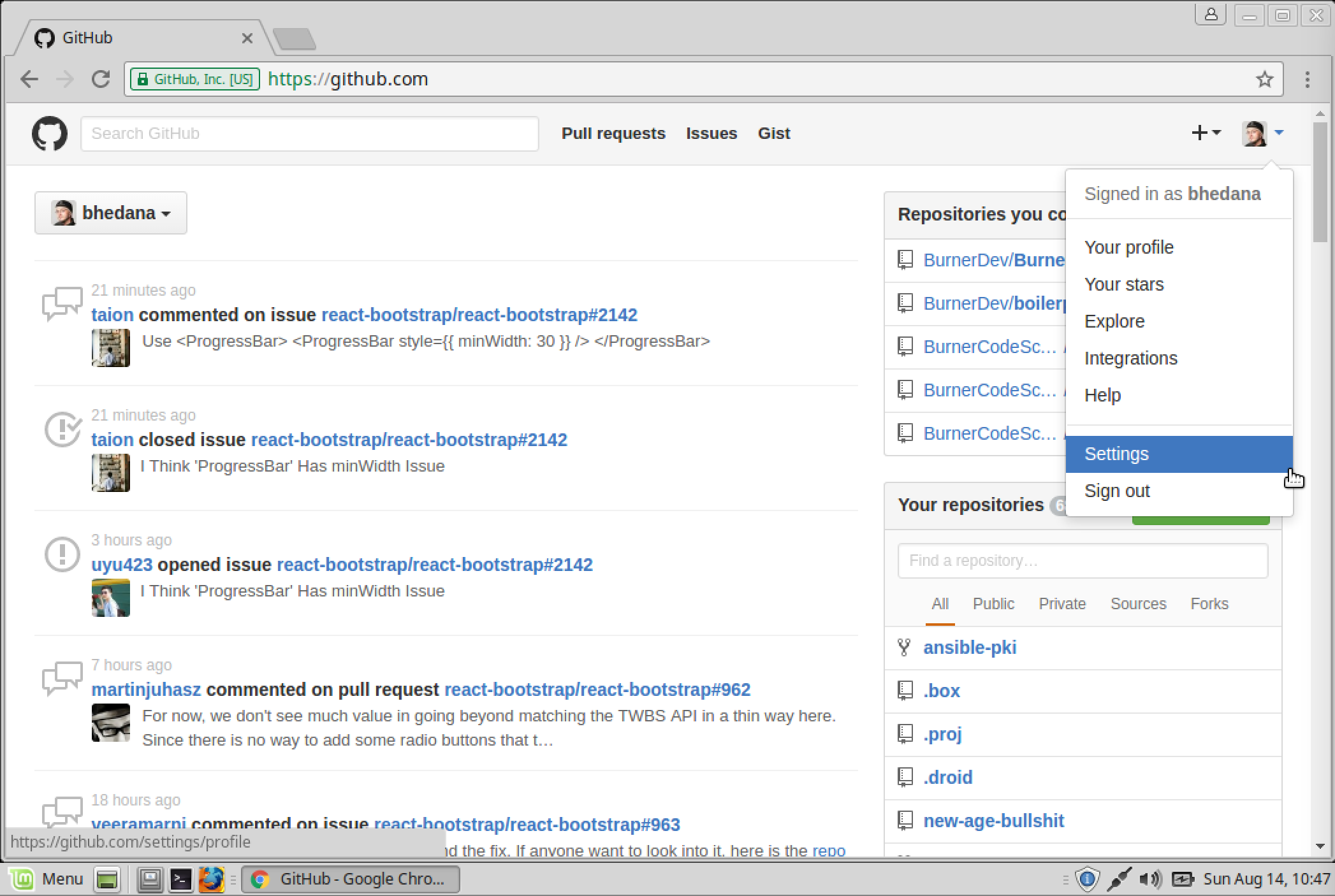Switch to the Forks repositories tab
This screenshot has height=896, width=1335.
tap(1209, 604)
